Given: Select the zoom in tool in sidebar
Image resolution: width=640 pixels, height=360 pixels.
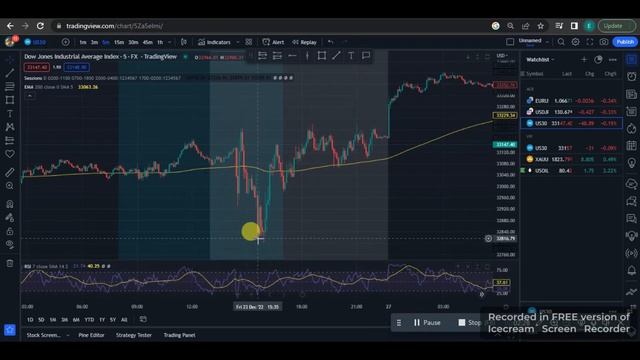Looking at the screenshot, I should (x=10, y=186).
